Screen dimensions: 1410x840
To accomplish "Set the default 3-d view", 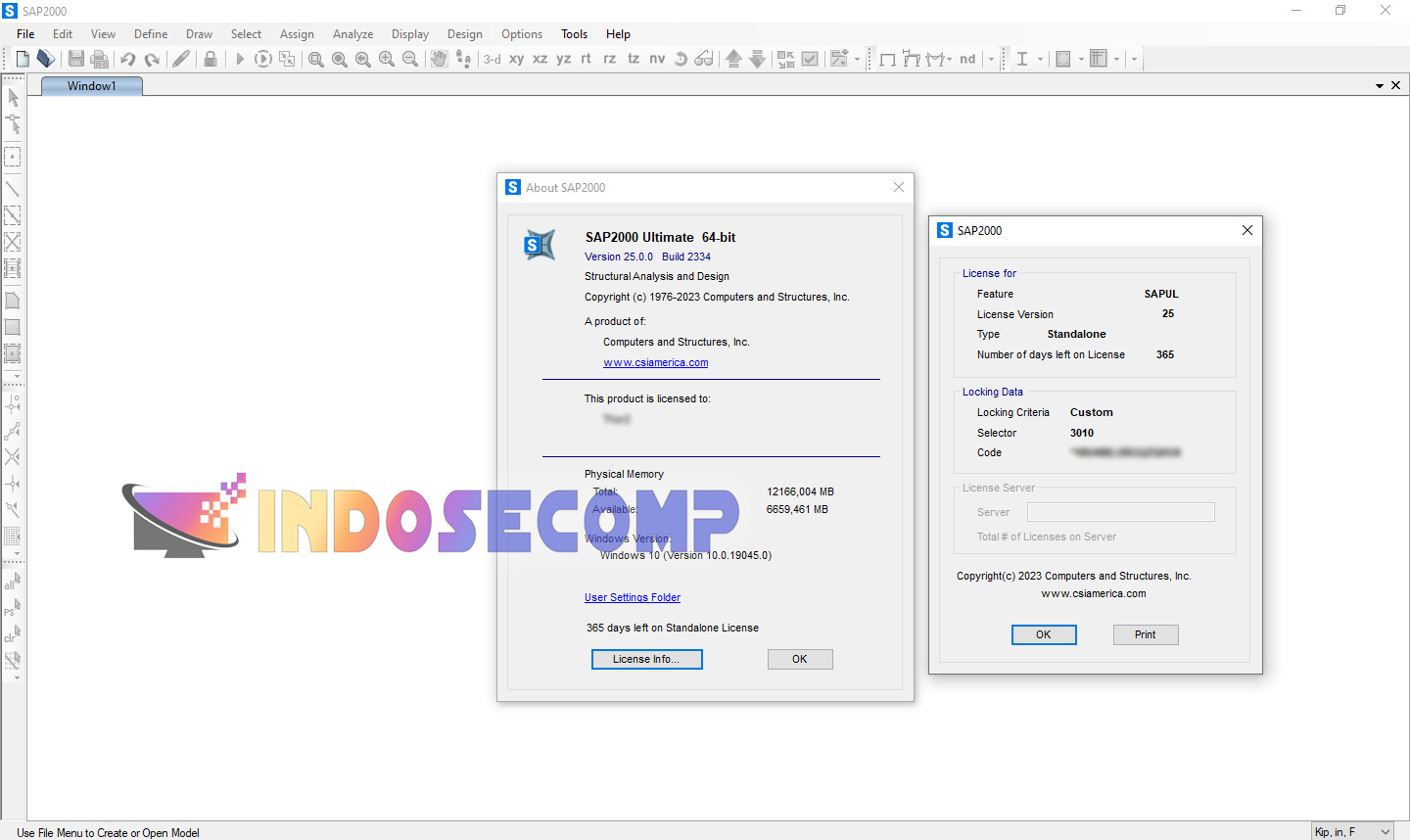I will point(493,59).
